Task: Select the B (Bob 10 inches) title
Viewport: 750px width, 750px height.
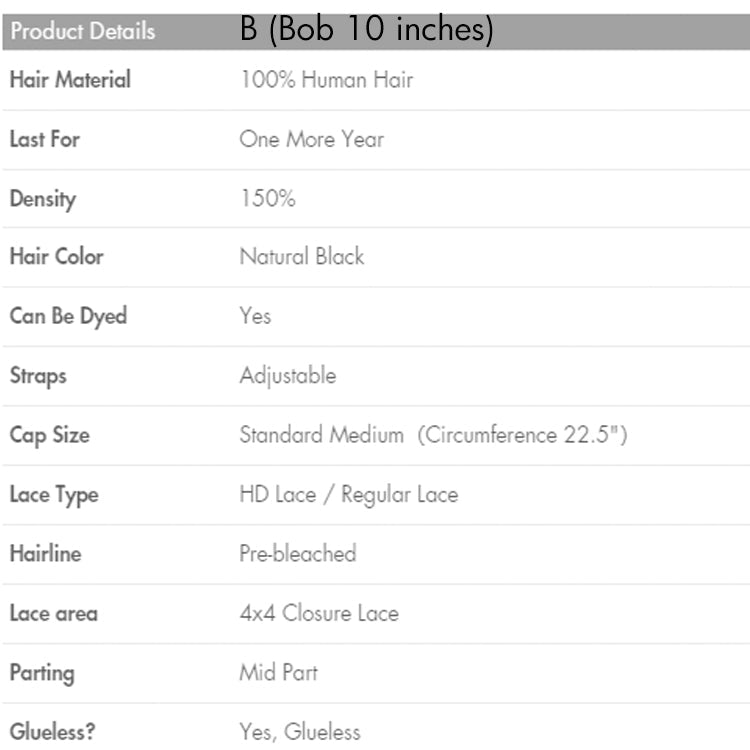Action: (x=367, y=30)
